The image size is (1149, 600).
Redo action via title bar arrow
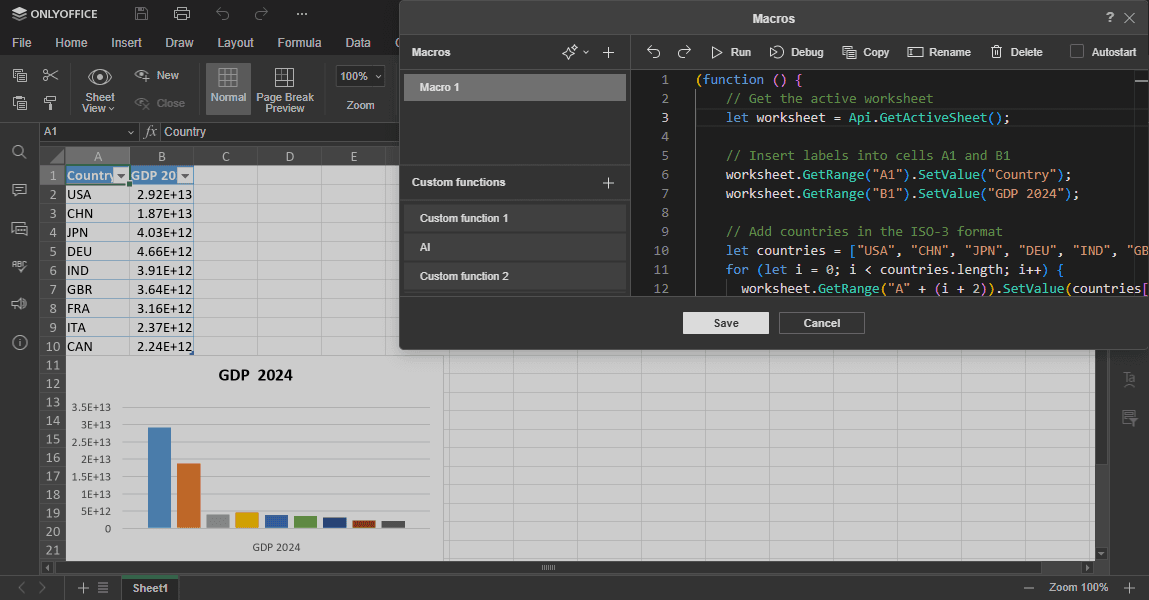tap(262, 14)
